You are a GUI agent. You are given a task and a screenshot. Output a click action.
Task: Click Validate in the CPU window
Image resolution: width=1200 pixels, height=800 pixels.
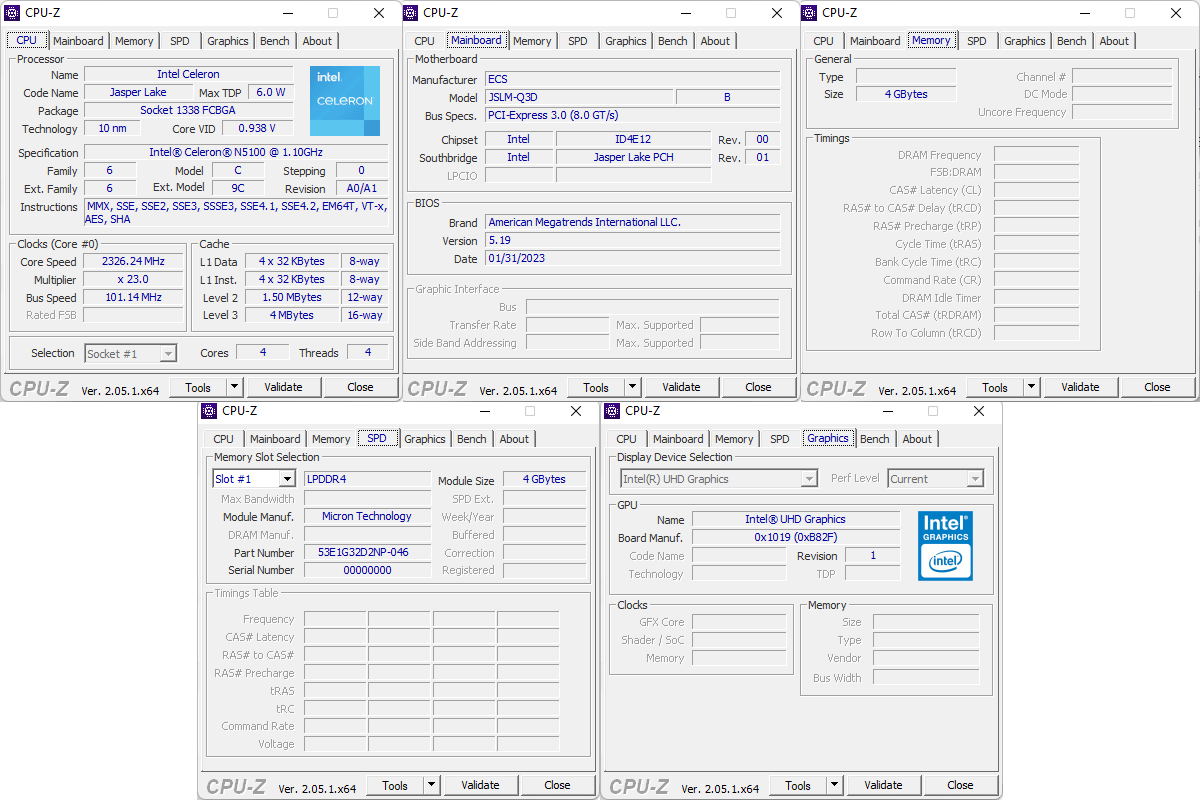[283, 387]
